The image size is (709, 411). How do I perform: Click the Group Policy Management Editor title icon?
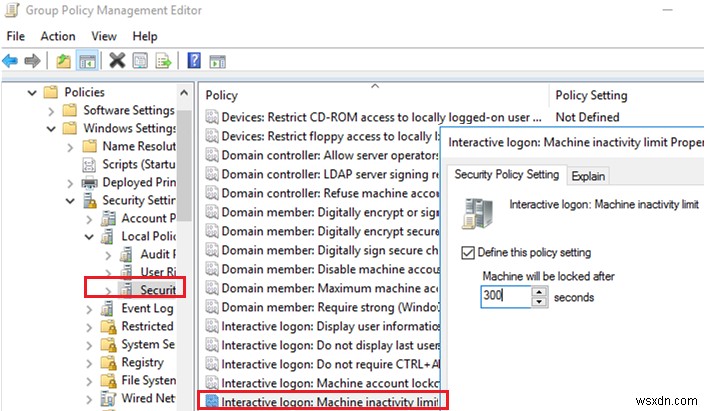12,10
